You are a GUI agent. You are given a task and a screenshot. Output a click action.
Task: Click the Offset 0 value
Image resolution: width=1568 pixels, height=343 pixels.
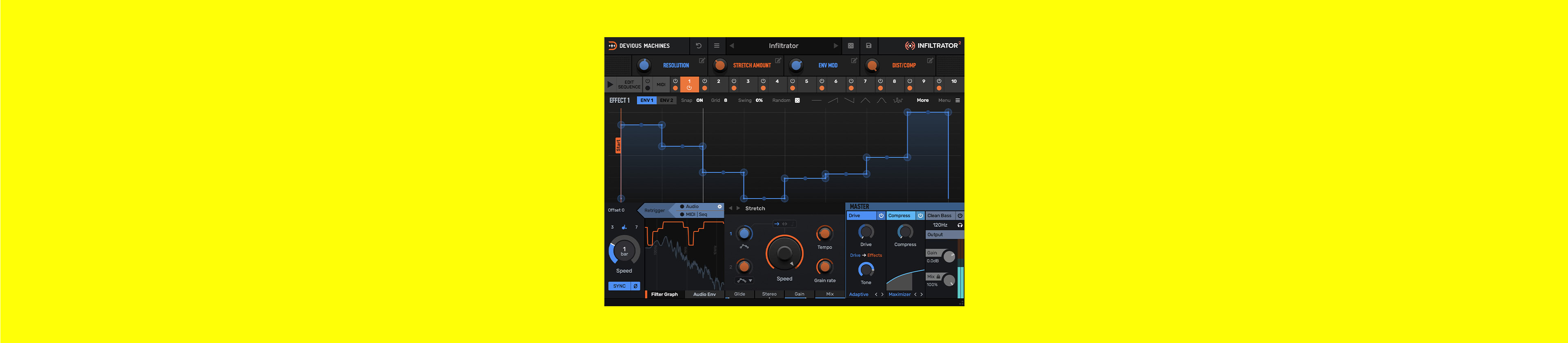tap(616, 210)
